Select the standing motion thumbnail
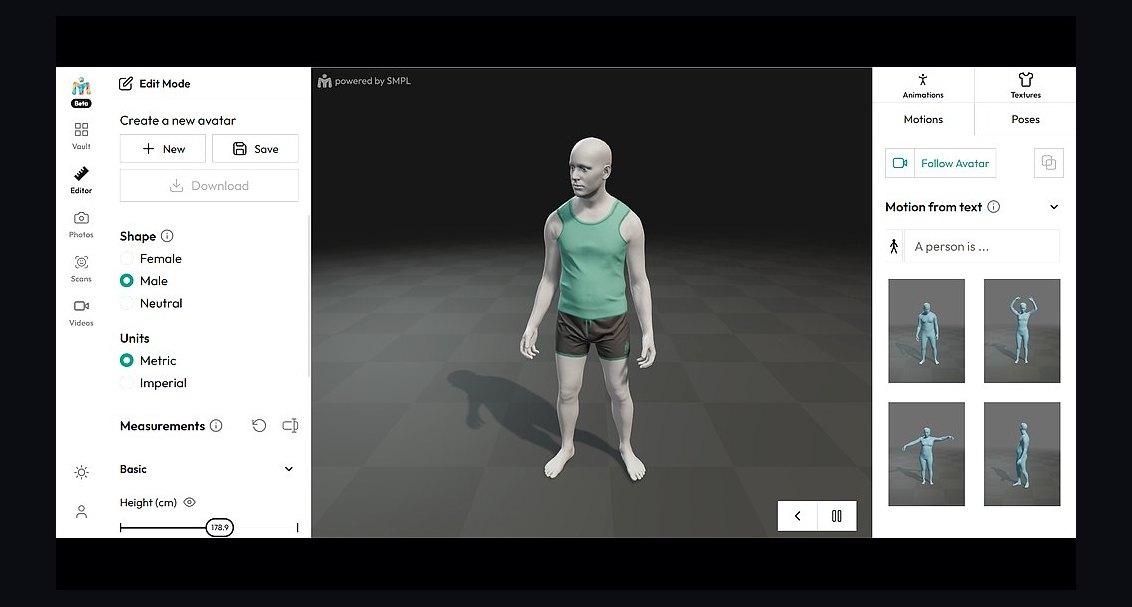The height and width of the screenshot is (607, 1132). point(926,331)
